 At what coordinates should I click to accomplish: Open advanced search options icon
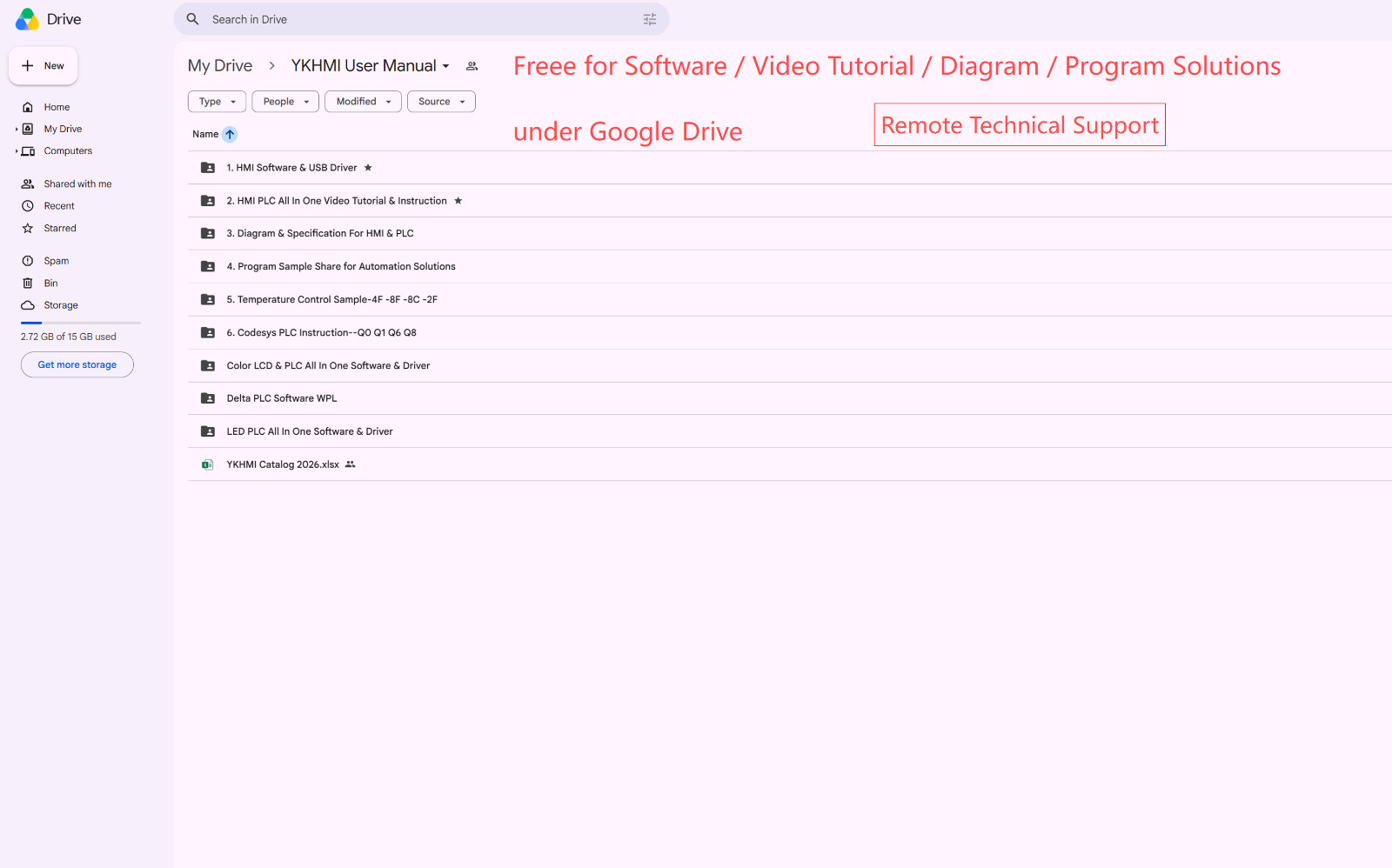[x=650, y=19]
